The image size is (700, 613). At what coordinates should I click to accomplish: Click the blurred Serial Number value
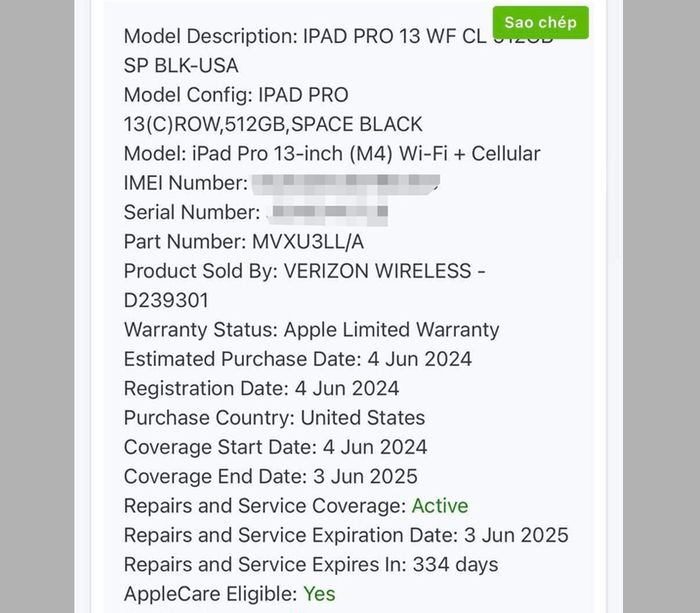[329, 213]
